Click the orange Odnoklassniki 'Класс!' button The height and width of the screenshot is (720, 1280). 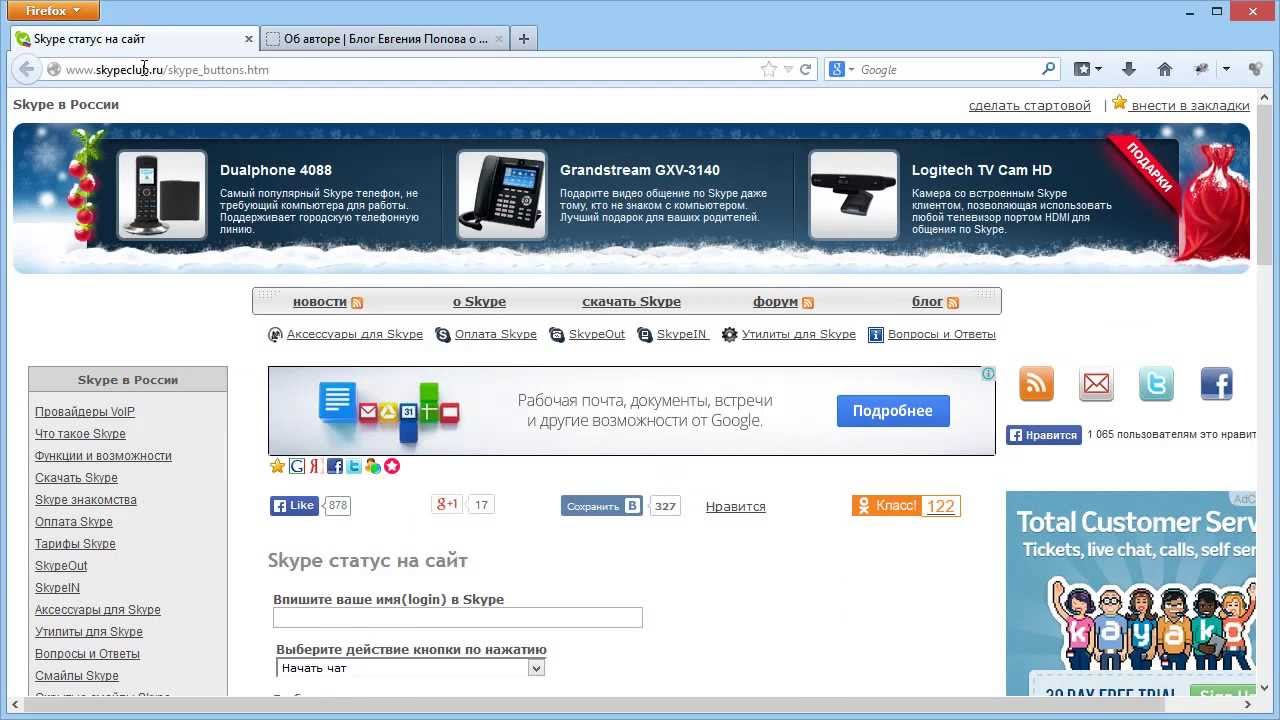[x=886, y=506]
